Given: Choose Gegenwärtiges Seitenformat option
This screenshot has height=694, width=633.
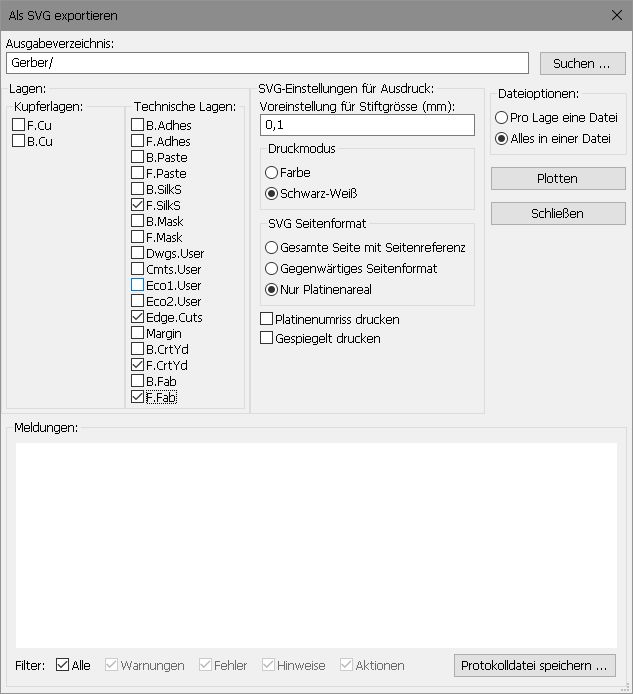Looking at the screenshot, I should [x=271, y=268].
